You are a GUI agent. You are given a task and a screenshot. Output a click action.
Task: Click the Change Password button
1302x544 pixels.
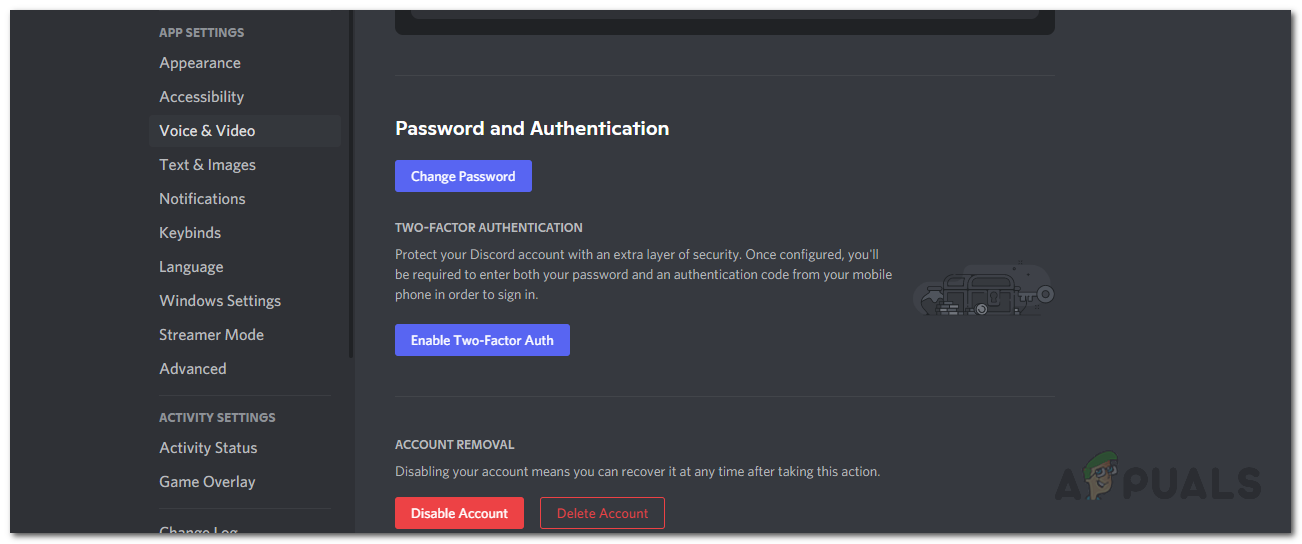pyautogui.click(x=463, y=176)
